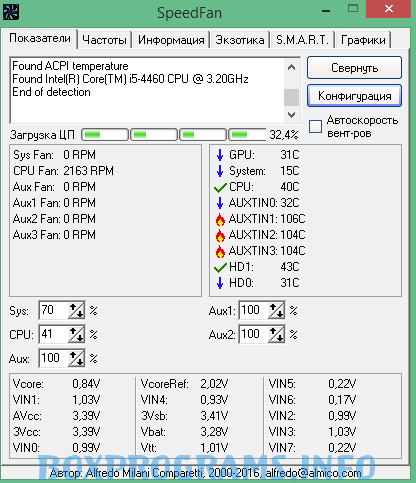Click the System temperature down-arrow icon
Viewport: 416px width, 483px height.
pos(220,171)
